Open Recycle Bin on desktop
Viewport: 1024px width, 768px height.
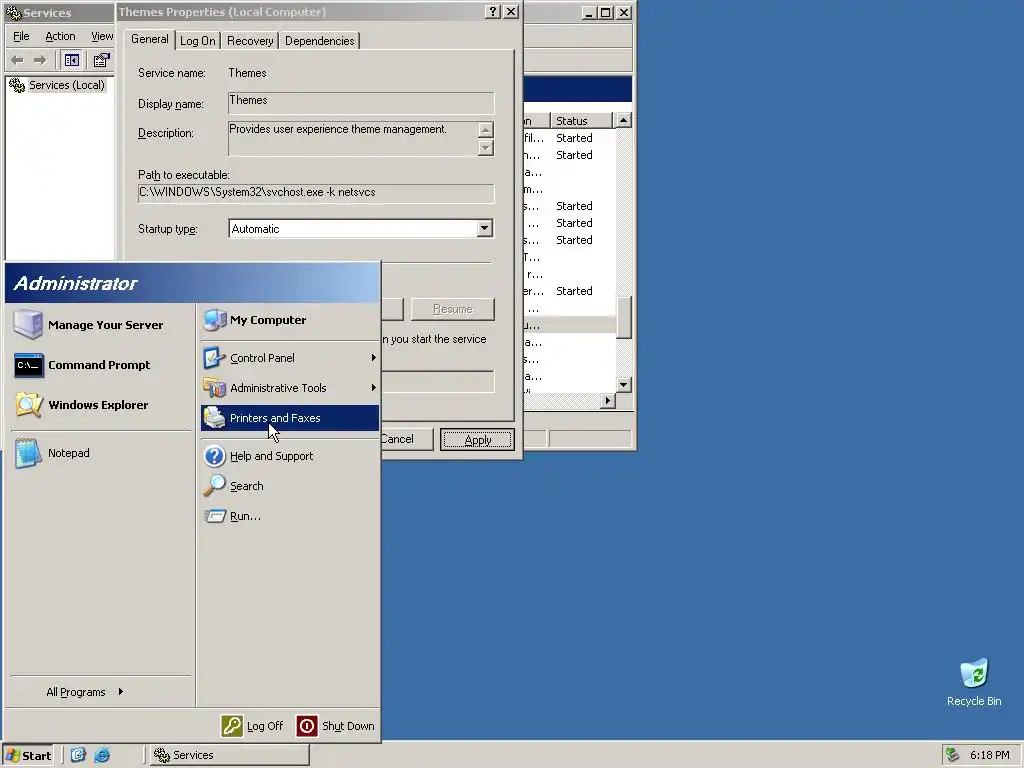(x=974, y=682)
